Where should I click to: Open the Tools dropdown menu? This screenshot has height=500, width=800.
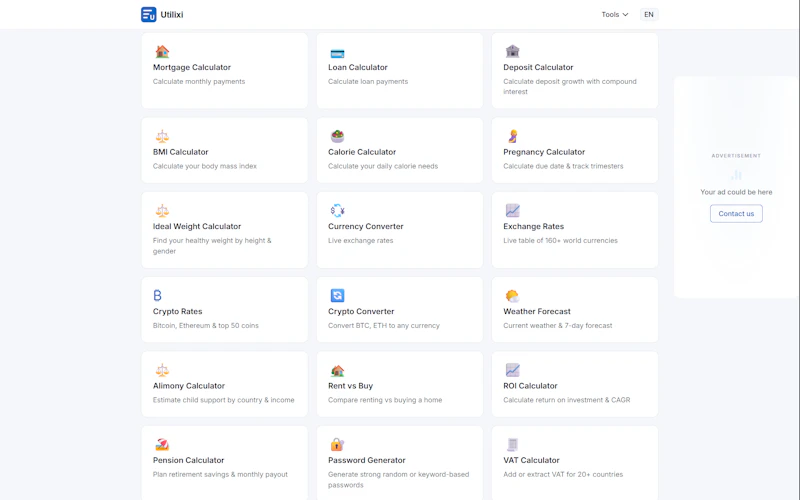point(614,14)
